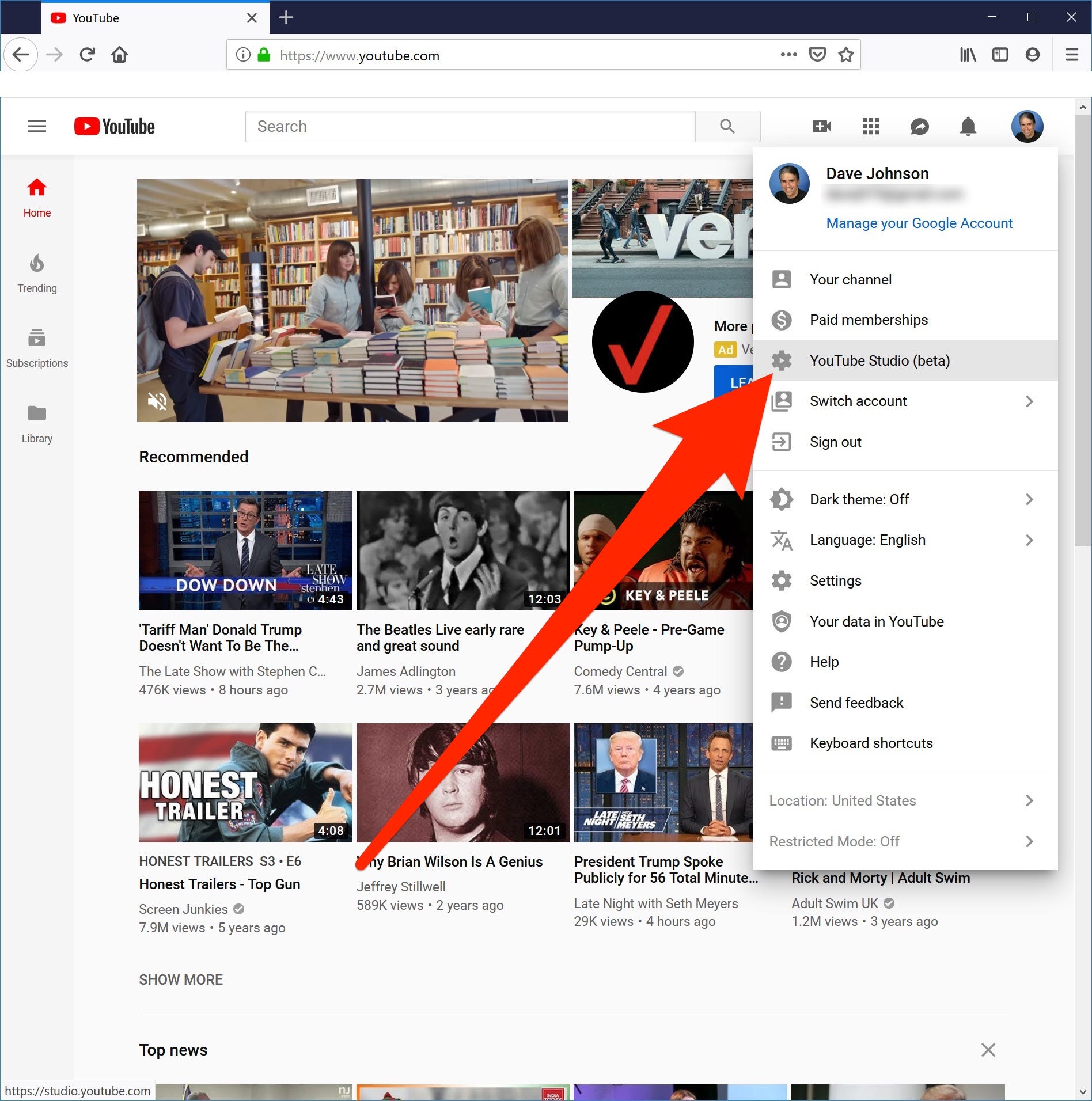Open the Honest Trailer Top Gun thumbnail

pyautogui.click(x=245, y=783)
